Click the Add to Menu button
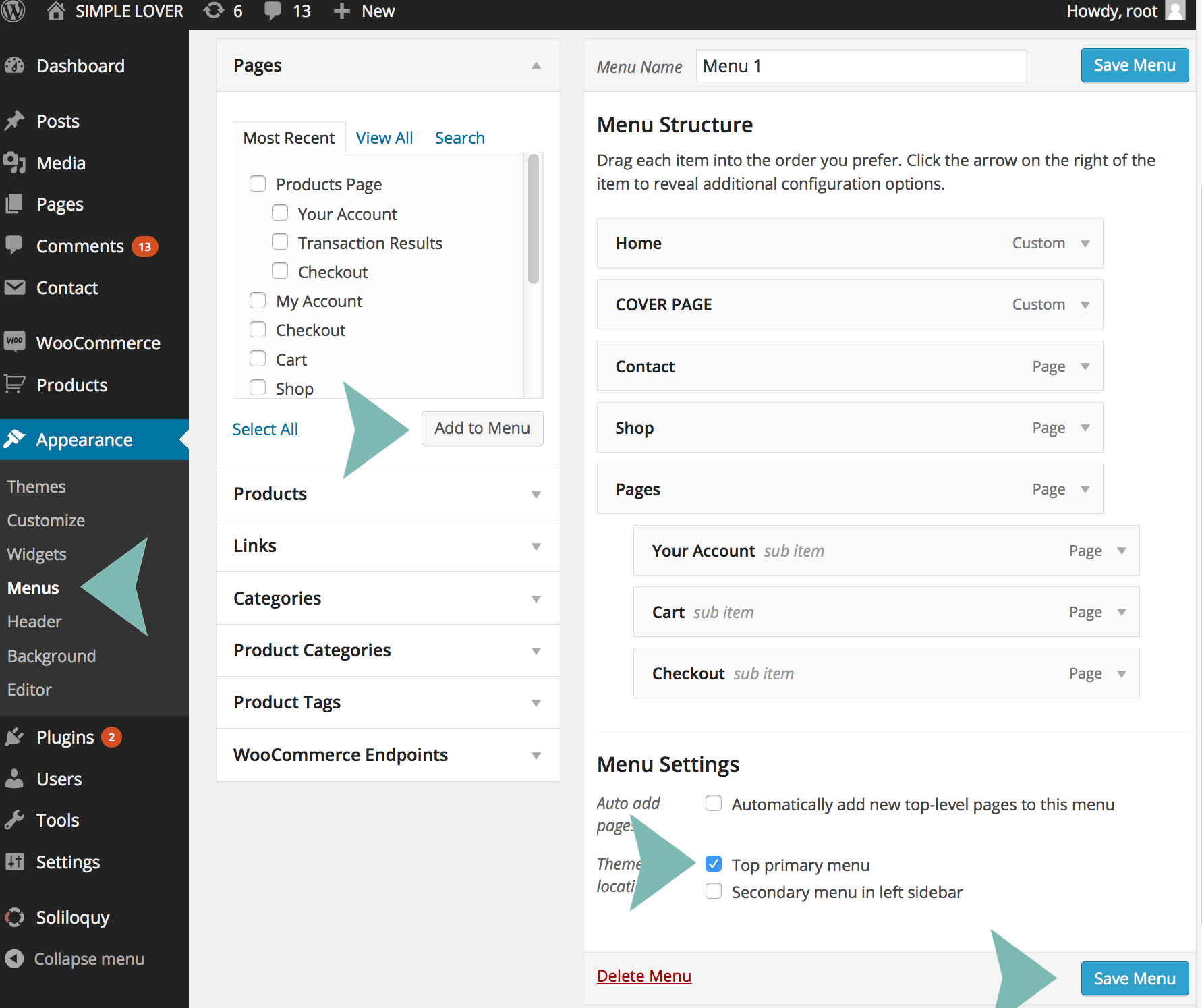 coord(482,428)
